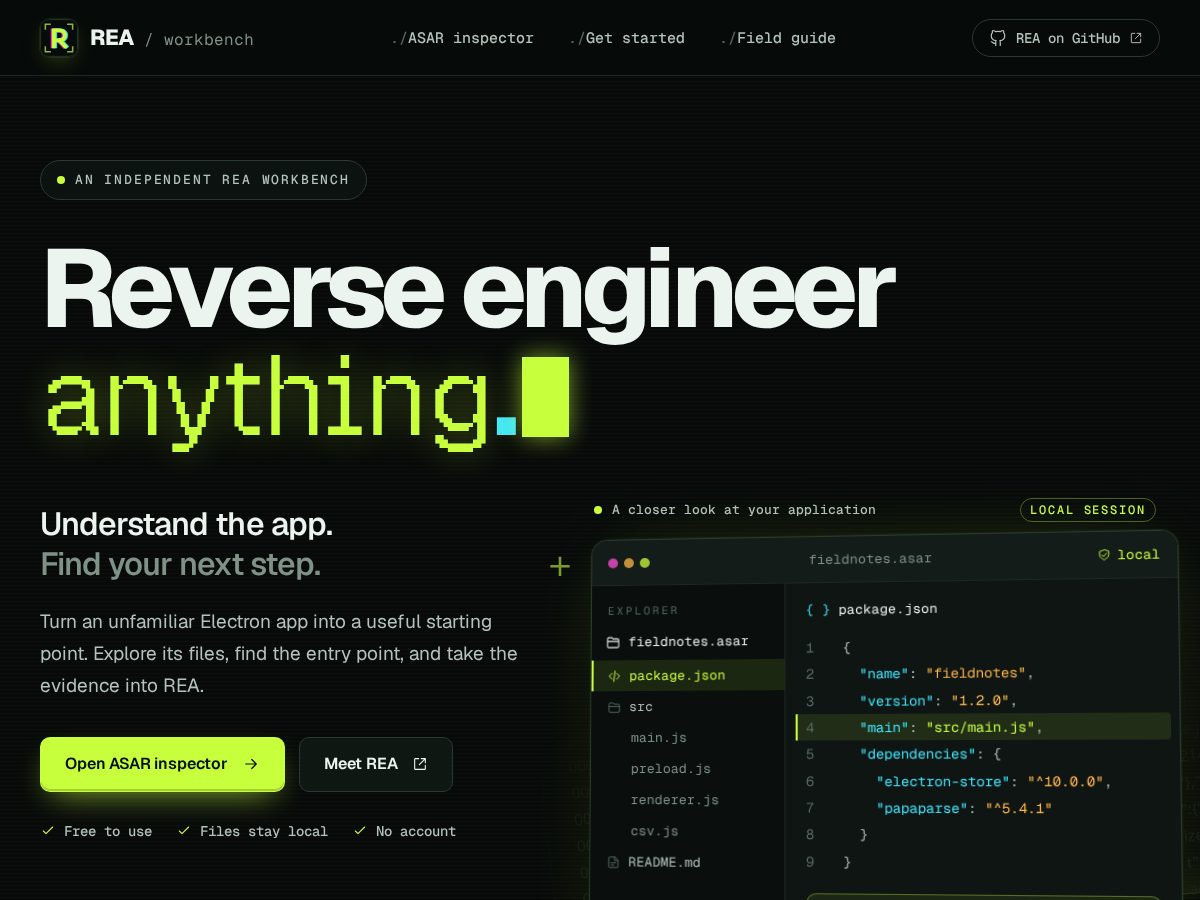Click the folder icon beside src
Image resolution: width=1200 pixels, height=900 pixels.
pyautogui.click(x=614, y=707)
